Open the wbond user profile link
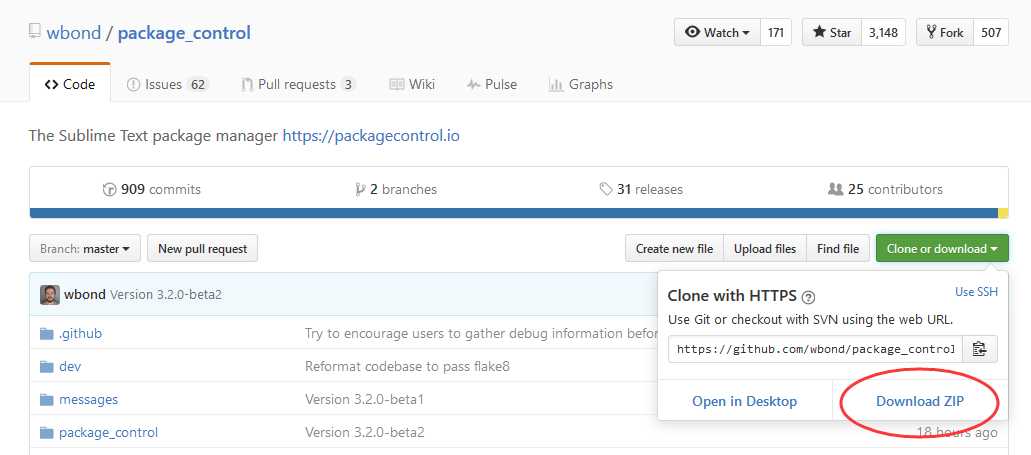Screen dimensions: 1031x455 [74, 32]
